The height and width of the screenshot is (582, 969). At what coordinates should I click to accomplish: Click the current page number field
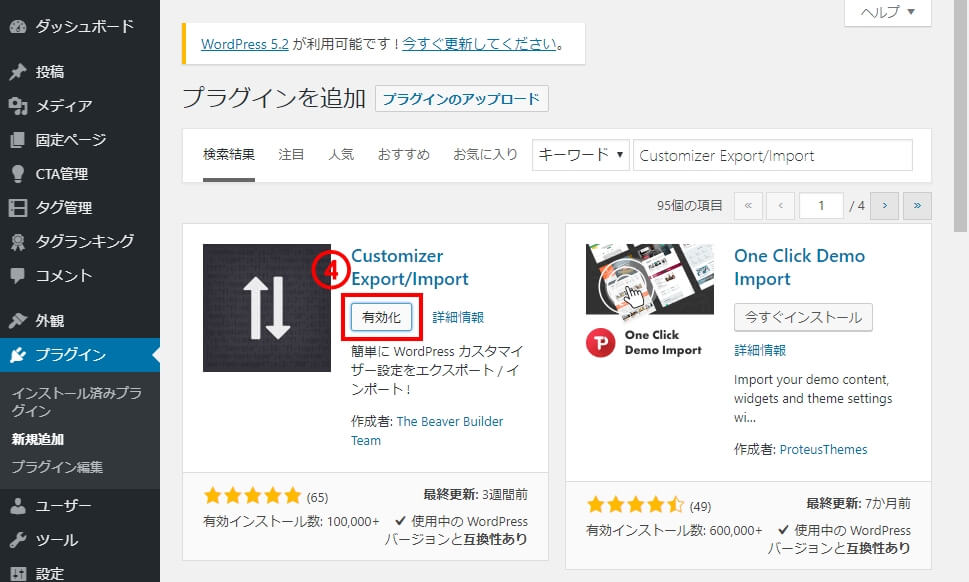point(821,206)
